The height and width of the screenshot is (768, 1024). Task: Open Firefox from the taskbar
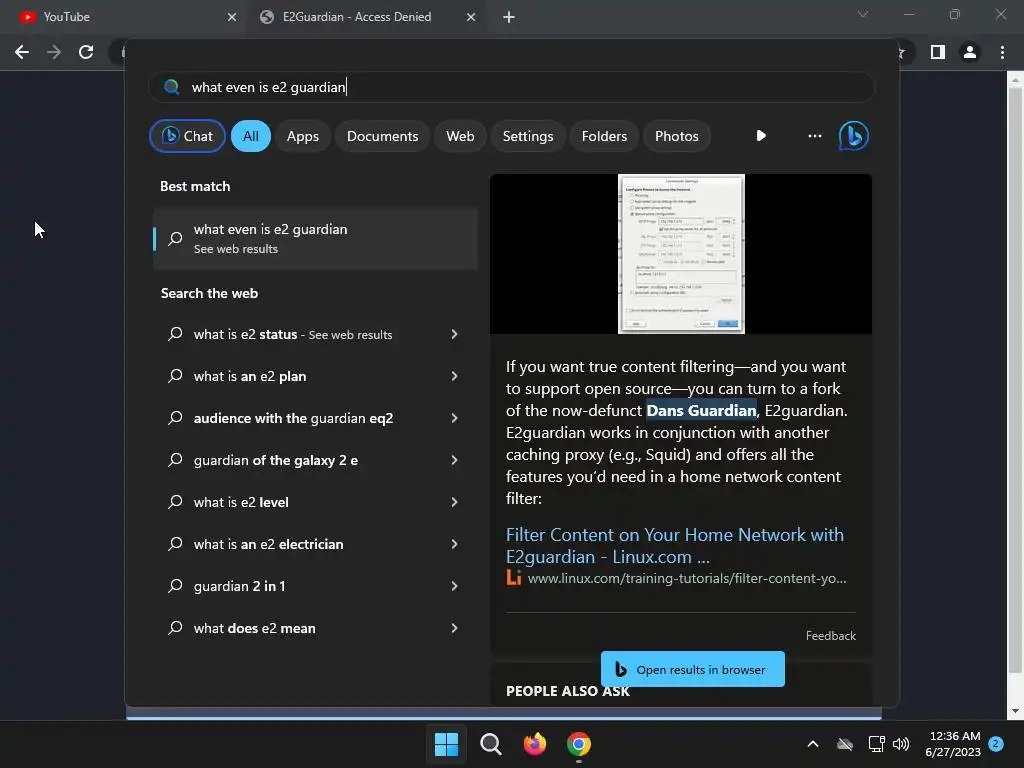[535, 744]
